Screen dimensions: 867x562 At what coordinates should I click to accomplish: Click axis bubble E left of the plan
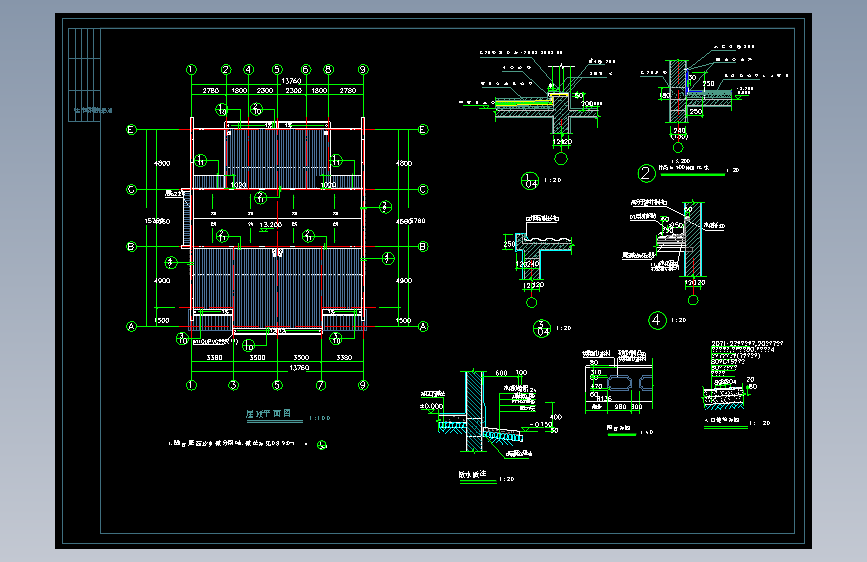tap(131, 129)
